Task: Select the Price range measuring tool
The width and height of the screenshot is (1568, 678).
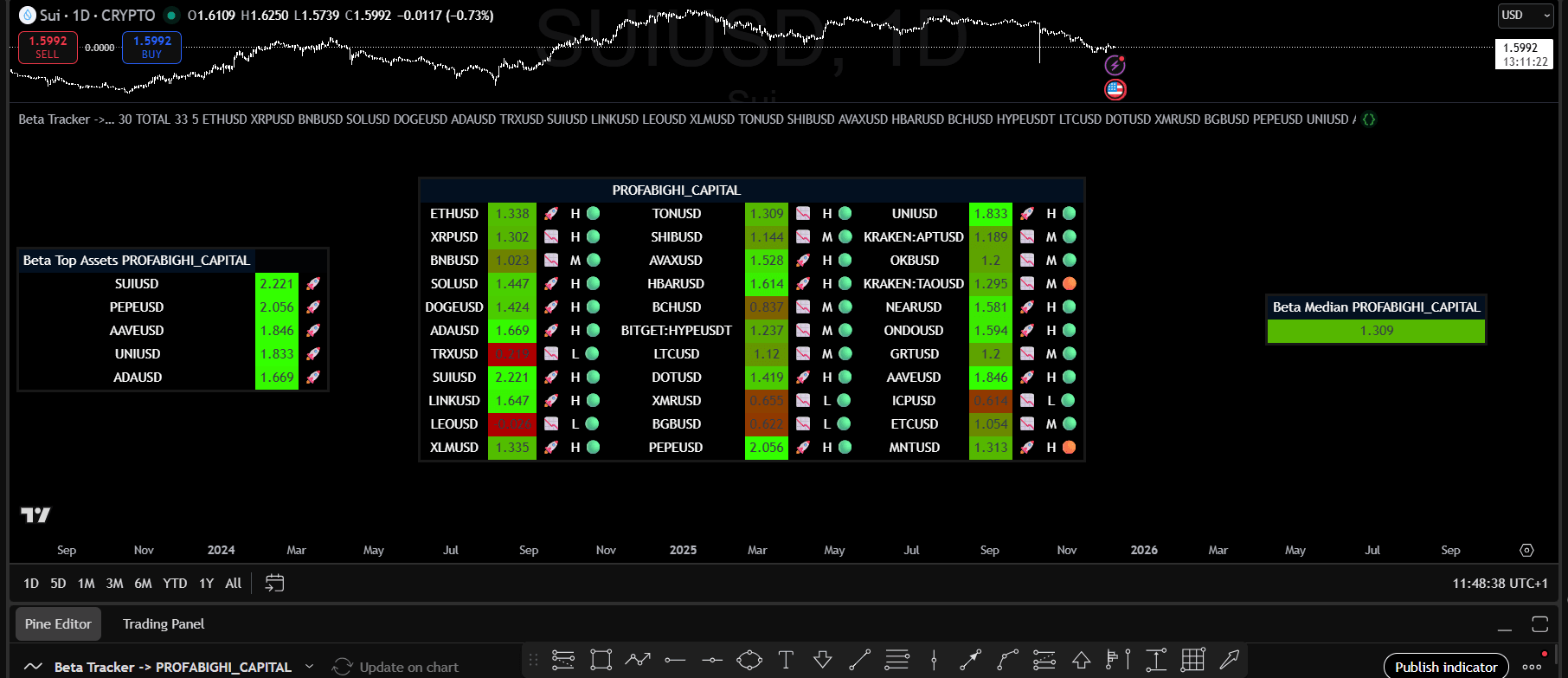Action: pyautogui.click(x=1156, y=660)
